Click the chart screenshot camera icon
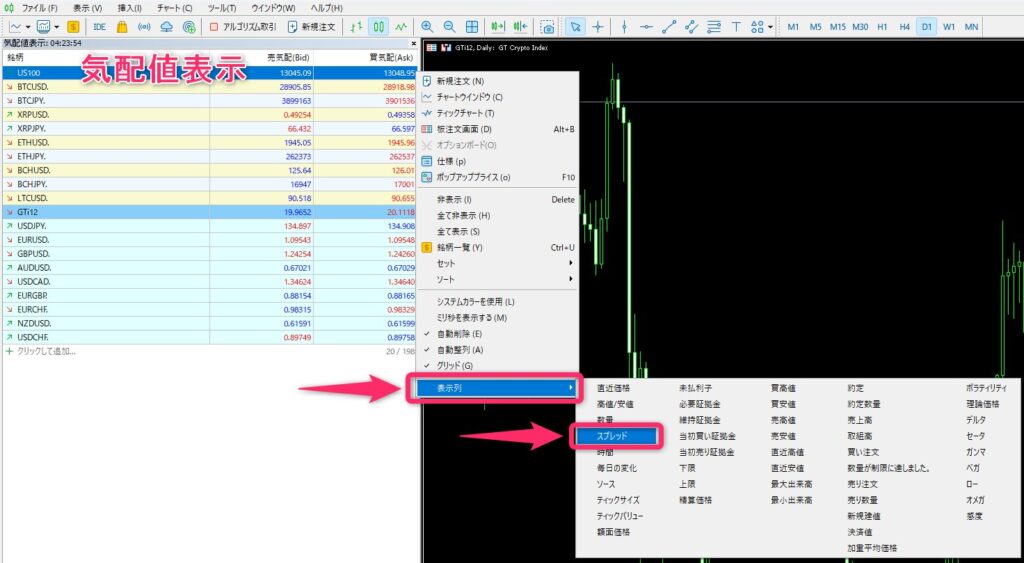Screen dimensions: 1024x563 pyautogui.click(x=547, y=26)
